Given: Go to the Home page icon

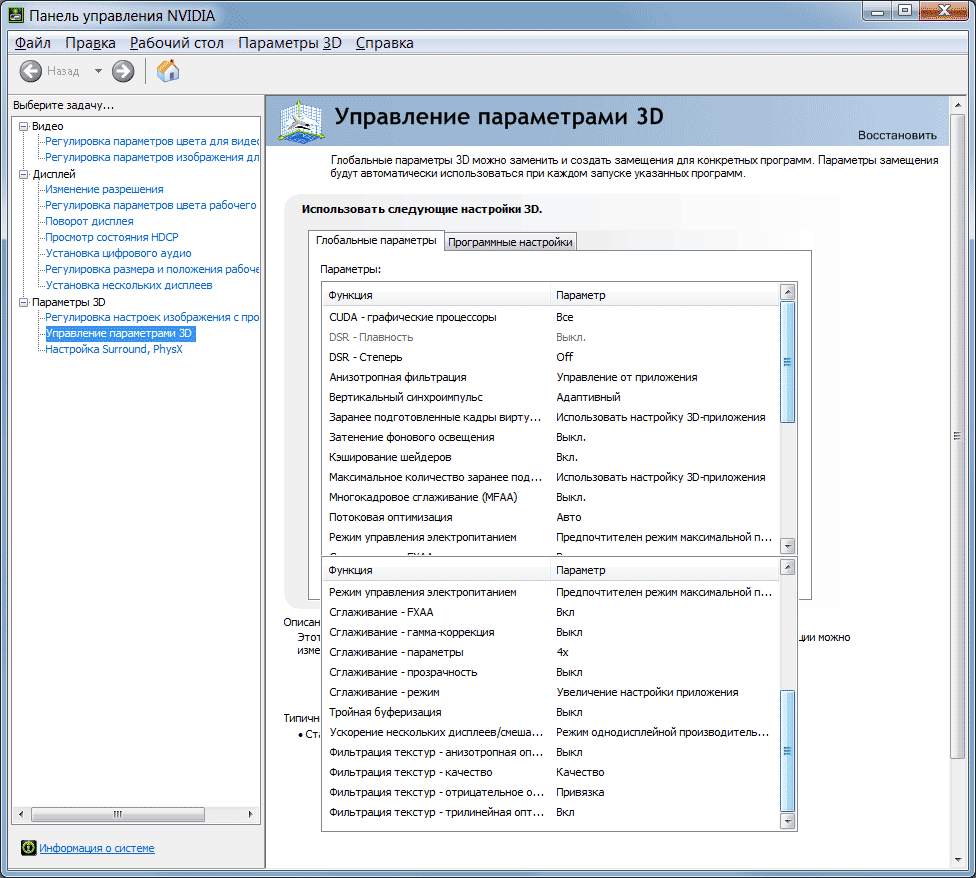Looking at the screenshot, I should (168, 71).
